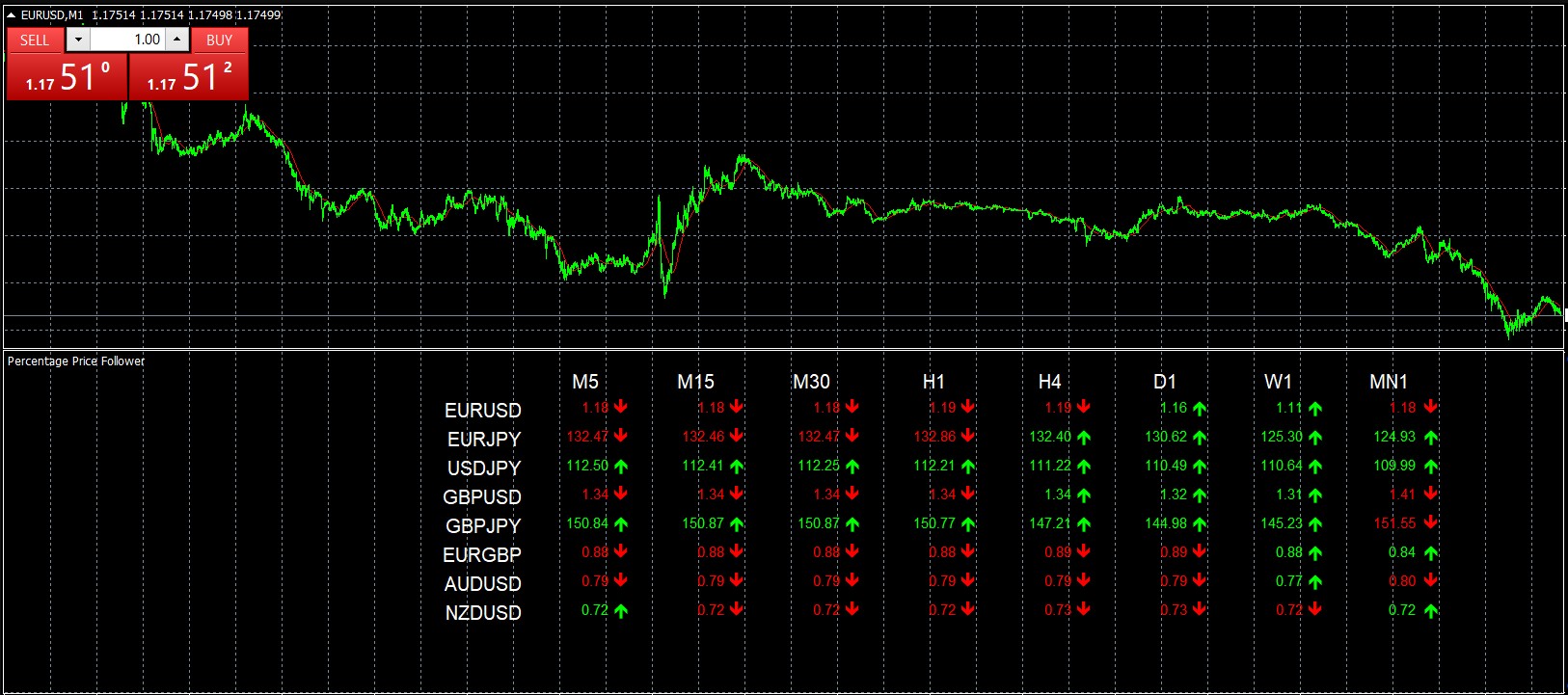This screenshot has width=1568, height=695.
Task: Click the H4 column header
Action: click(1049, 382)
